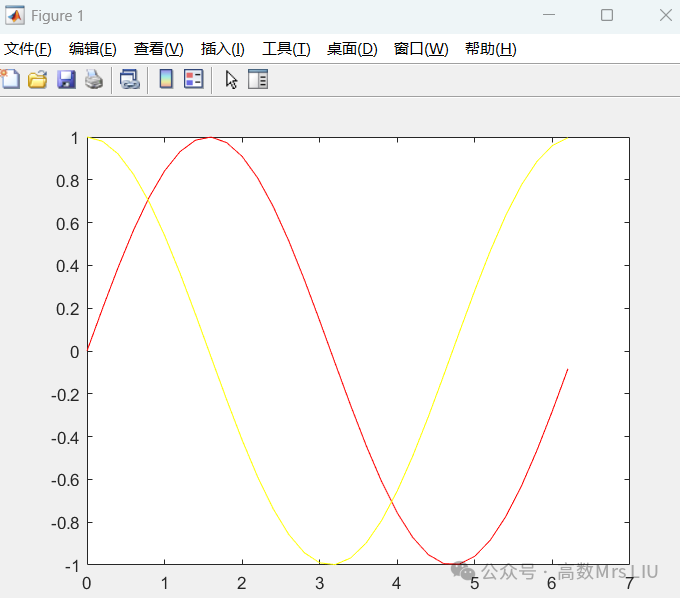The image size is (680, 598).
Task: Click the Link Plot toolbar icon
Action: point(130,79)
